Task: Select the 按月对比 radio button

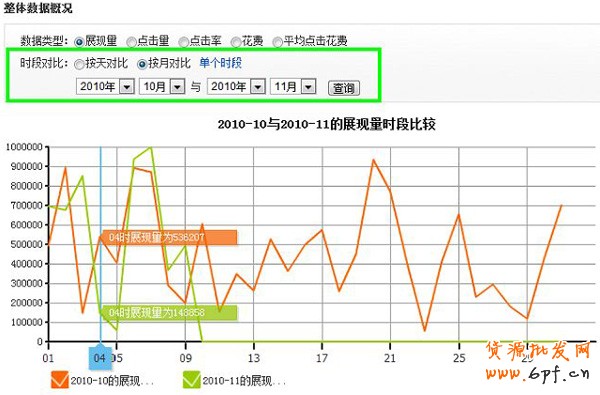Action: pyautogui.click(x=142, y=64)
